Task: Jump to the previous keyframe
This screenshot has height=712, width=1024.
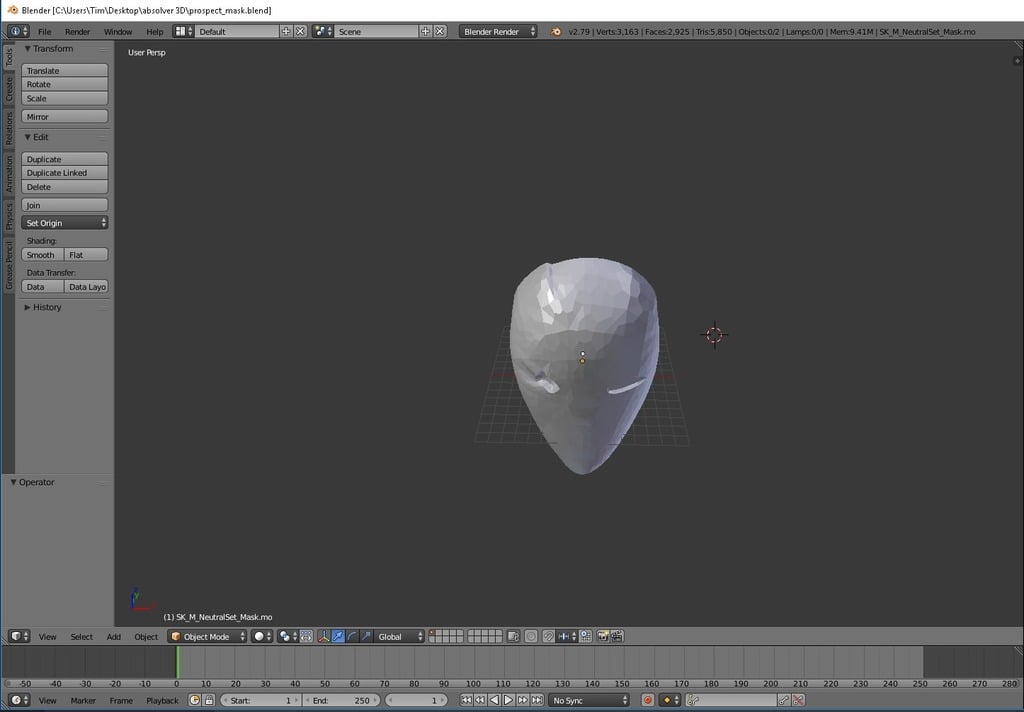Action: click(480, 700)
